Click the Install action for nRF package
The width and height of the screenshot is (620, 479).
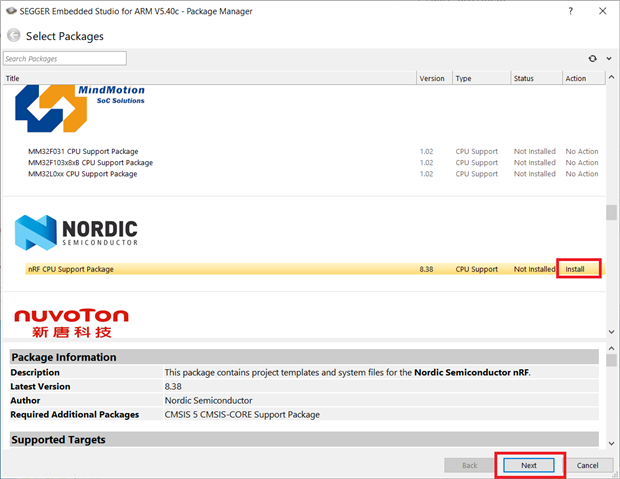point(575,269)
